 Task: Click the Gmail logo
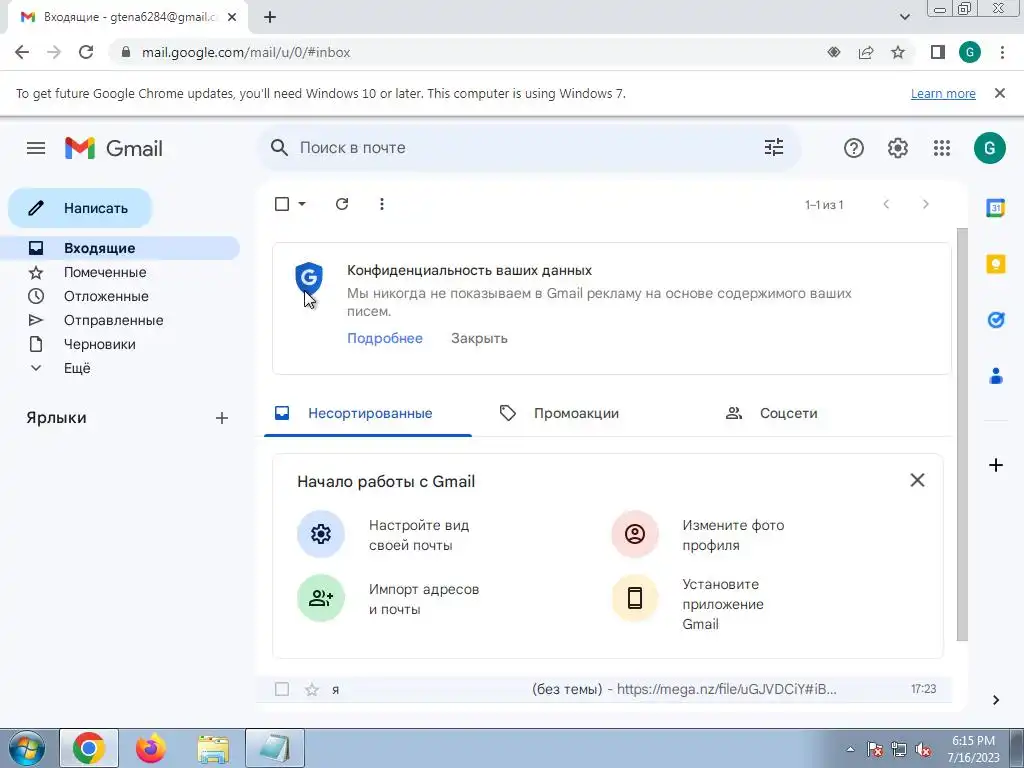tap(114, 148)
